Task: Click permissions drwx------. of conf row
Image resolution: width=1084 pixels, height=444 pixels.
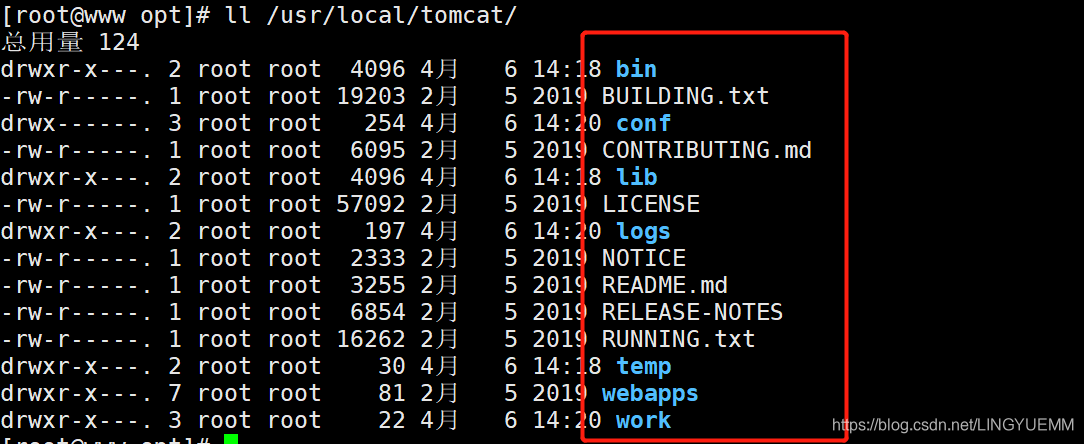Action: click(x=77, y=123)
